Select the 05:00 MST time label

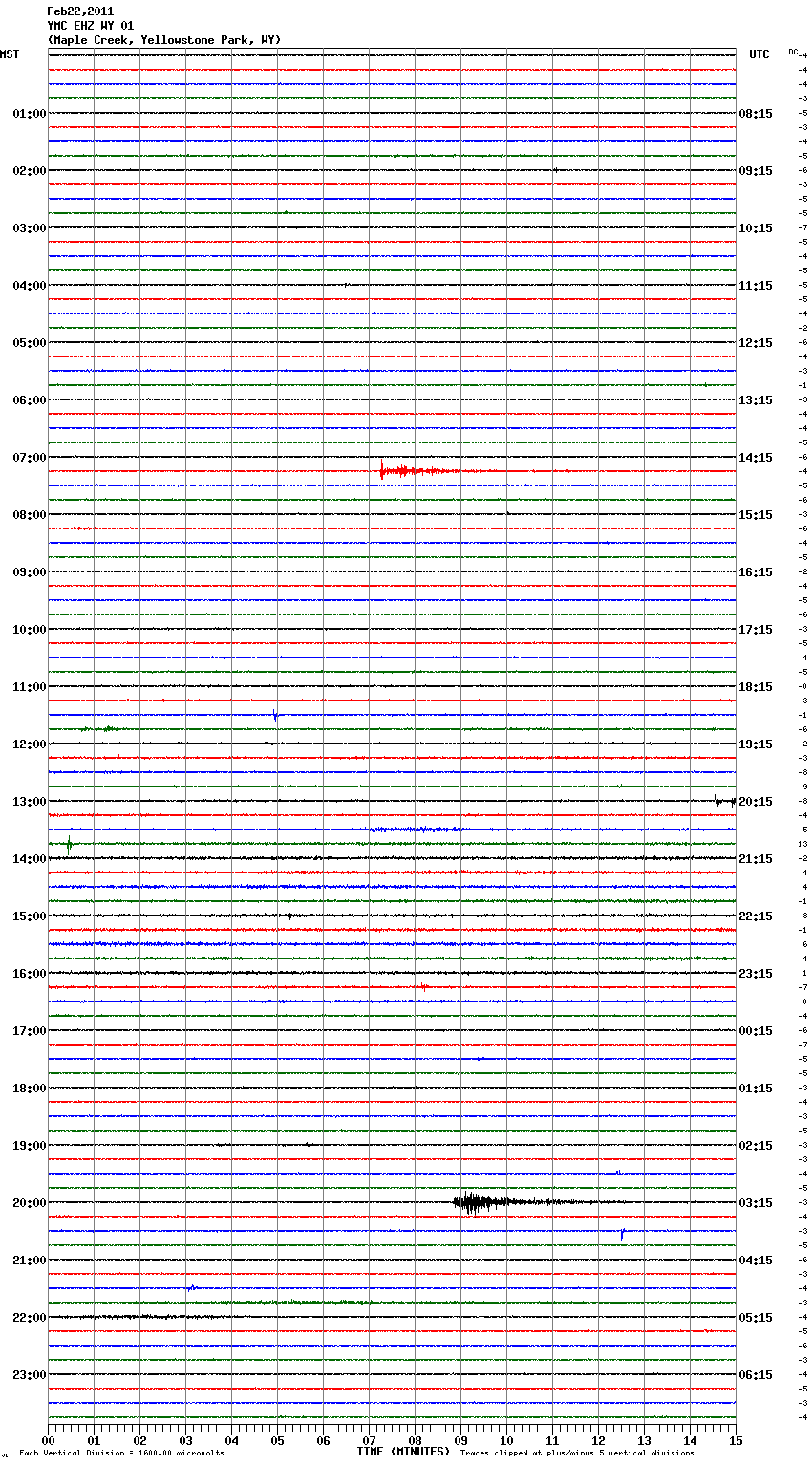pos(30,343)
